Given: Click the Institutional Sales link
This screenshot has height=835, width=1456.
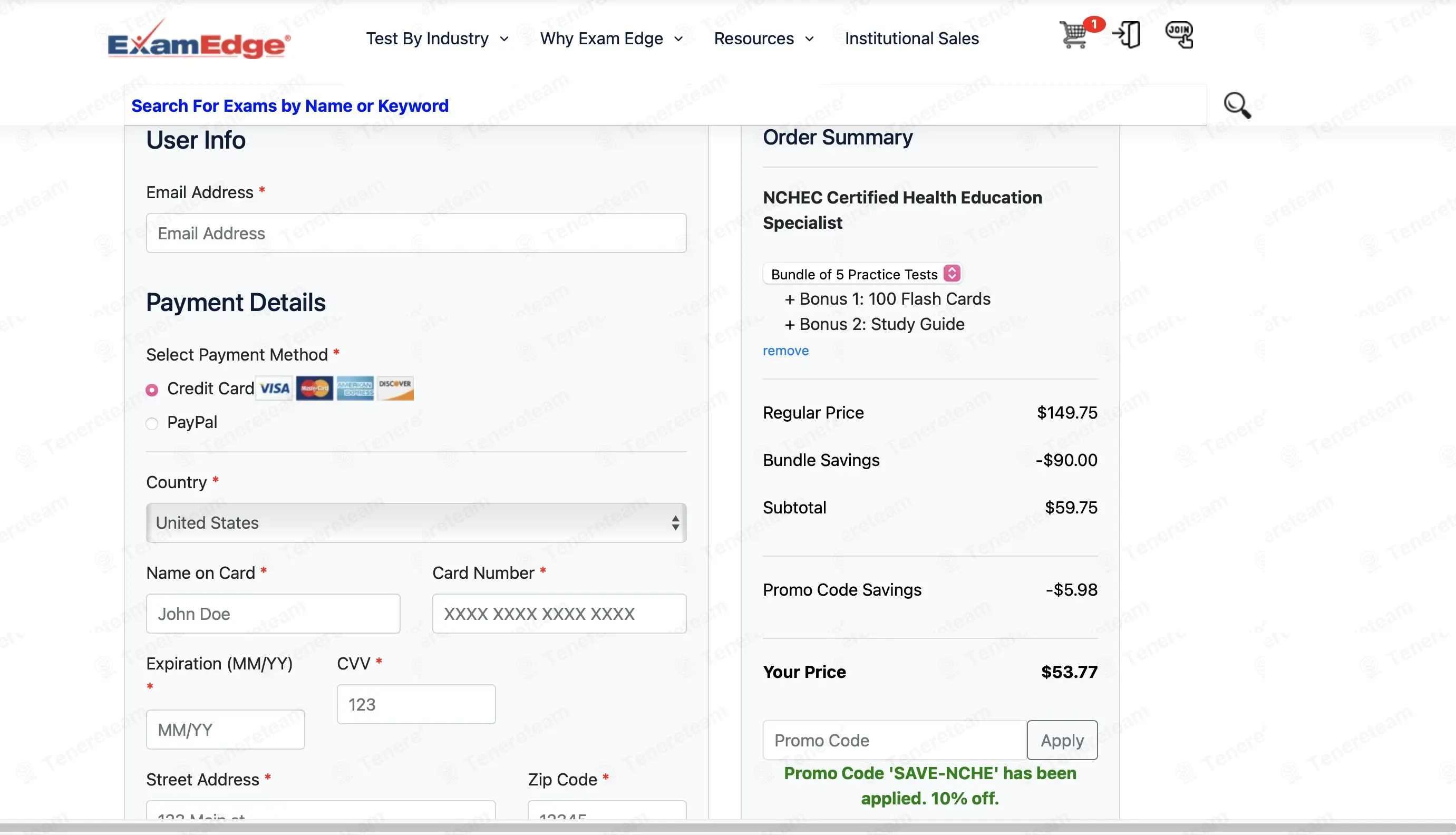Looking at the screenshot, I should point(911,38).
